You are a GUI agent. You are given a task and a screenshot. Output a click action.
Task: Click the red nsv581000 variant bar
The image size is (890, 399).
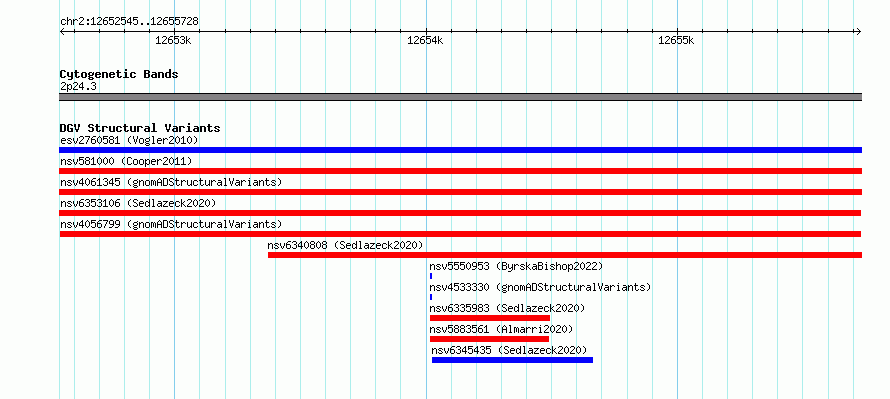(460, 171)
